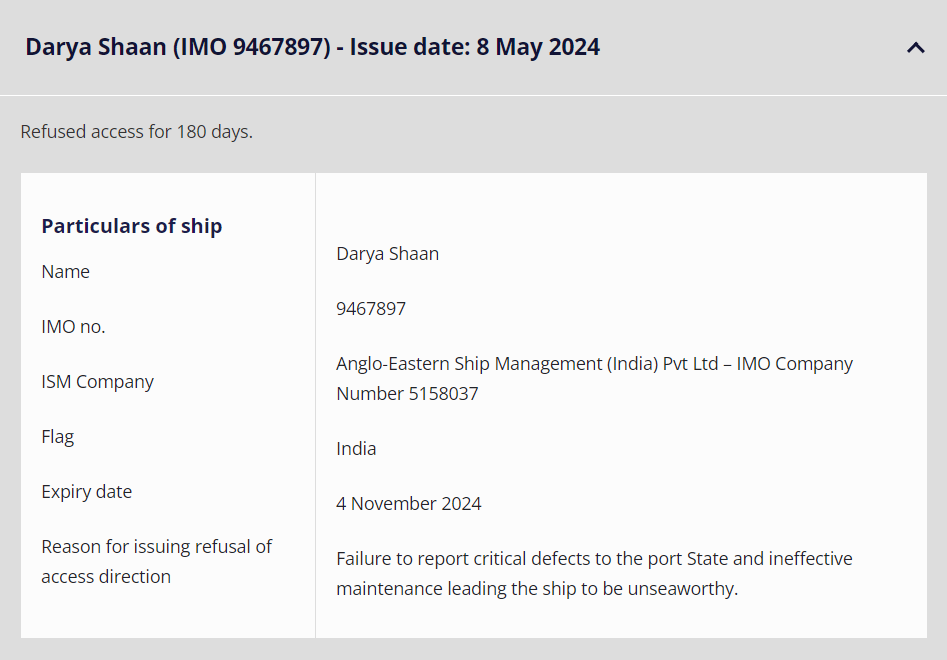Select the 'Particulars of ship' heading

(131, 226)
